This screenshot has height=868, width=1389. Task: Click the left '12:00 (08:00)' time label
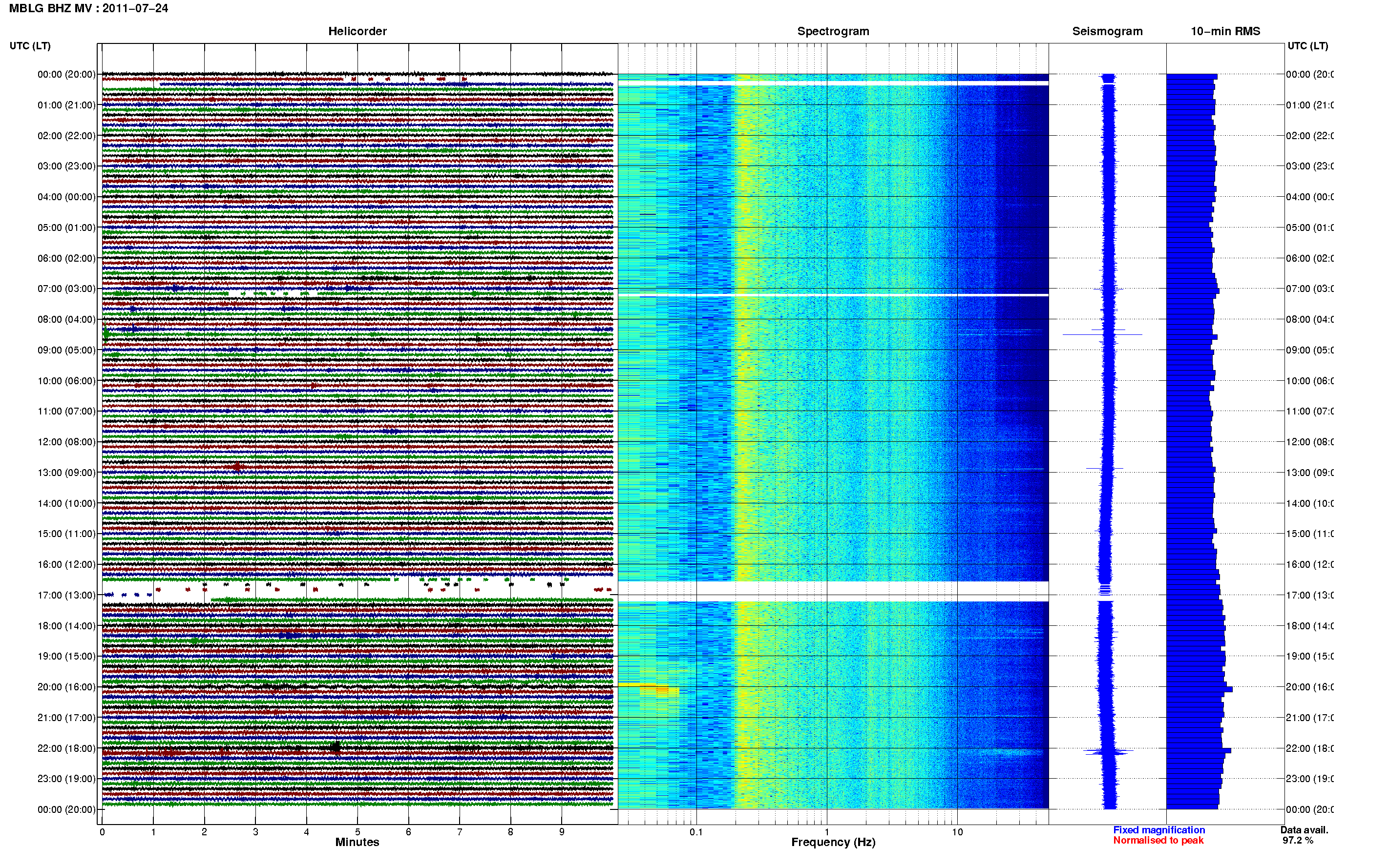point(66,441)
